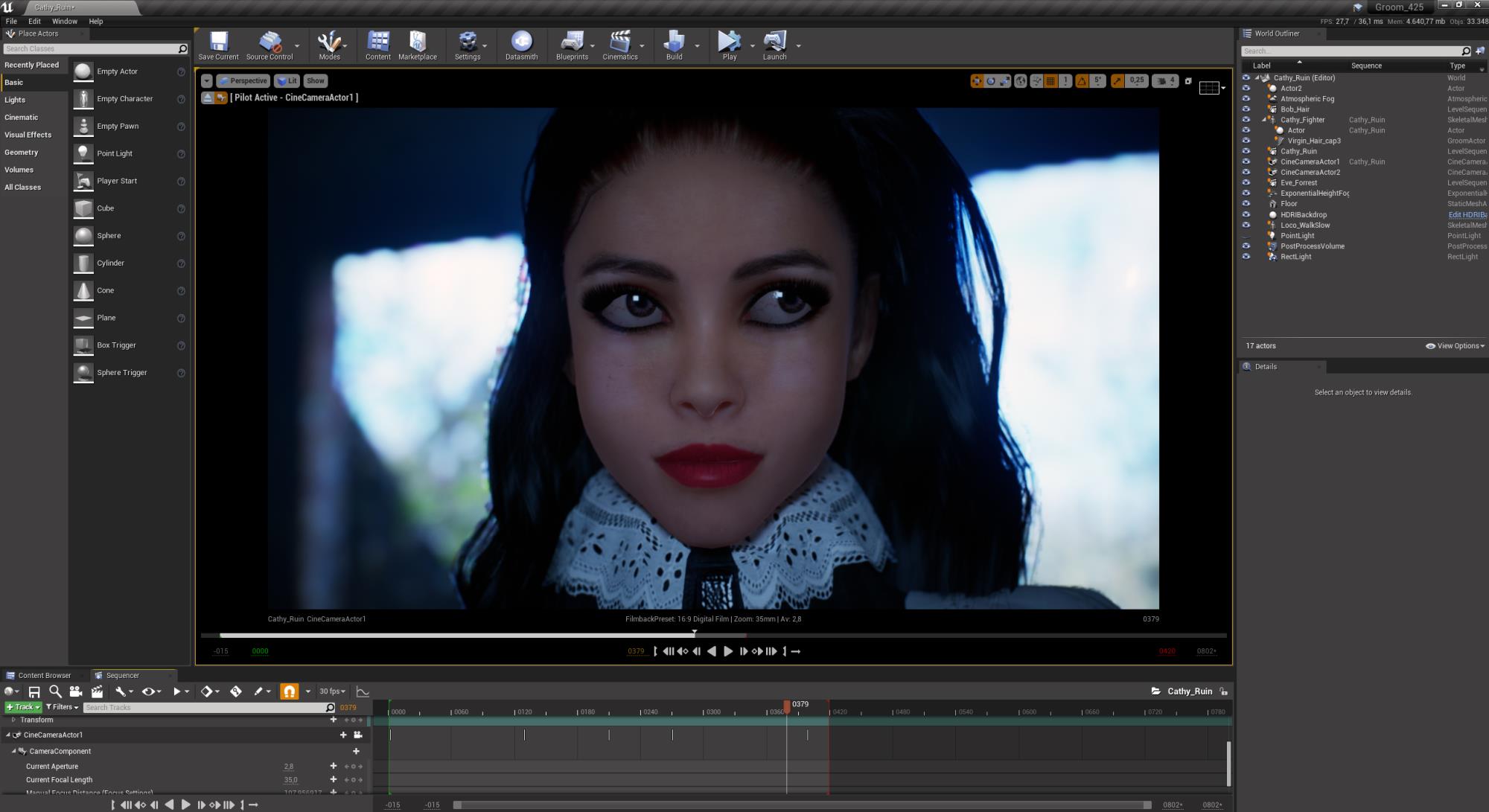Collapse the CameraComponent track

pyautogui.click(x=14, y=752)
